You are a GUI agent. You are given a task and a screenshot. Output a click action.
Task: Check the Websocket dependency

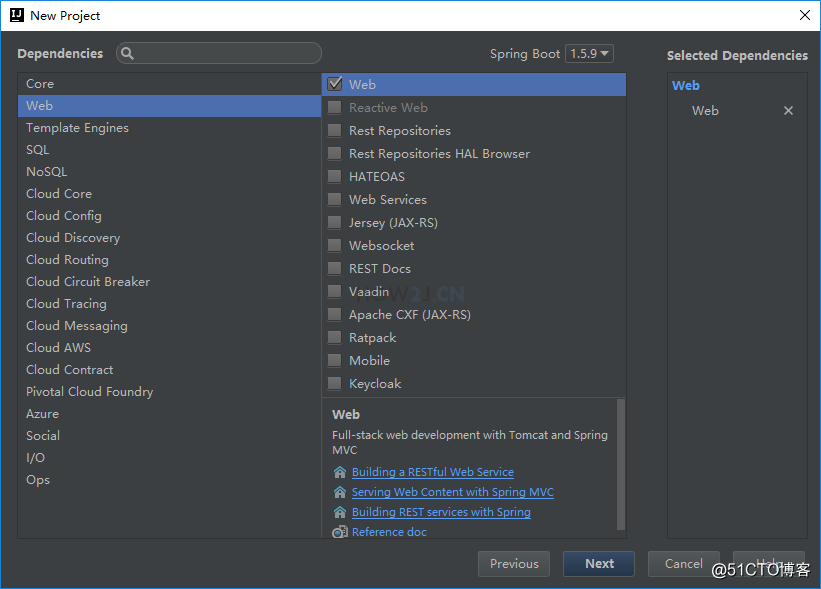[335, 246]
